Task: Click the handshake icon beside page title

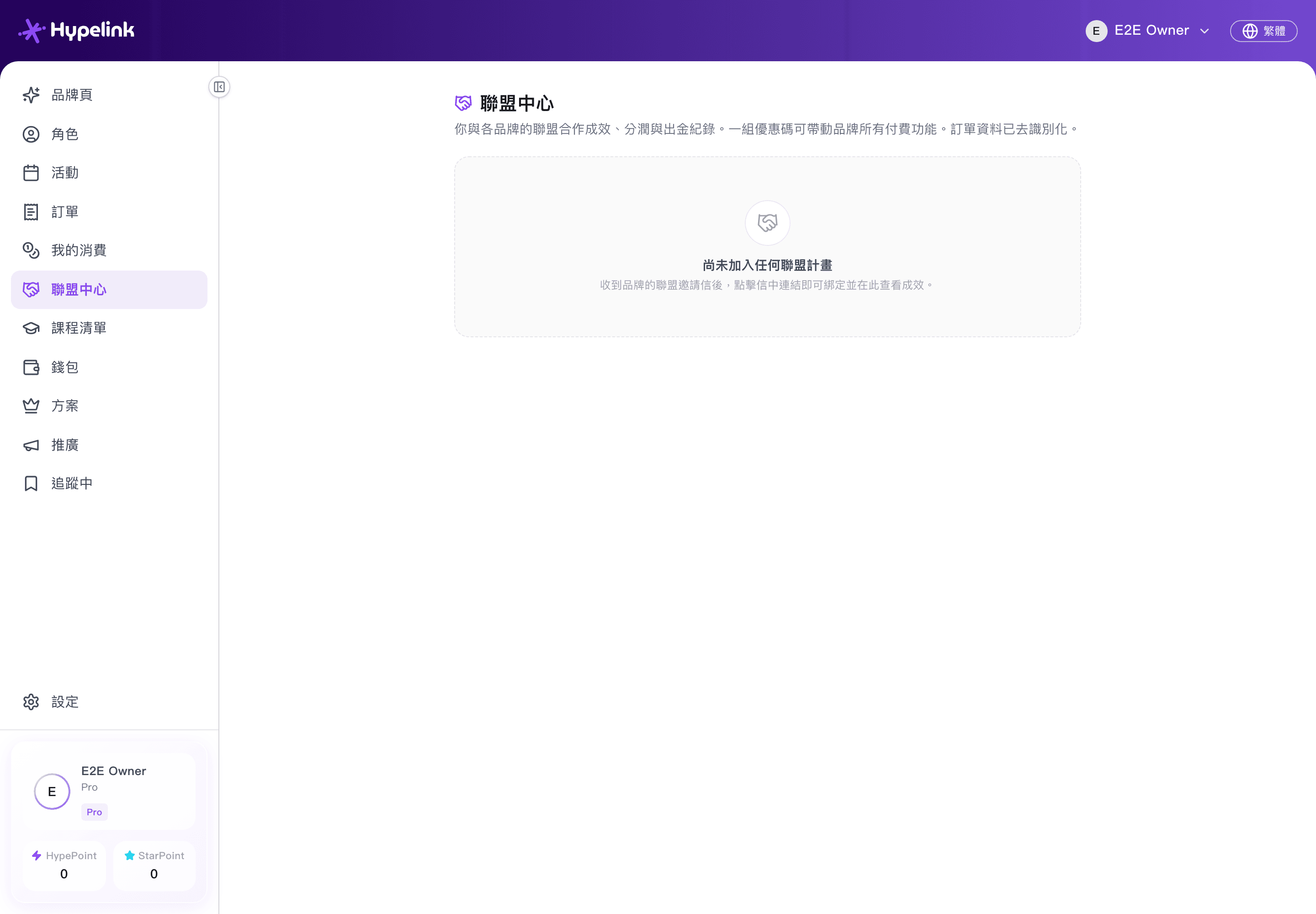Action: coord(463,103)
